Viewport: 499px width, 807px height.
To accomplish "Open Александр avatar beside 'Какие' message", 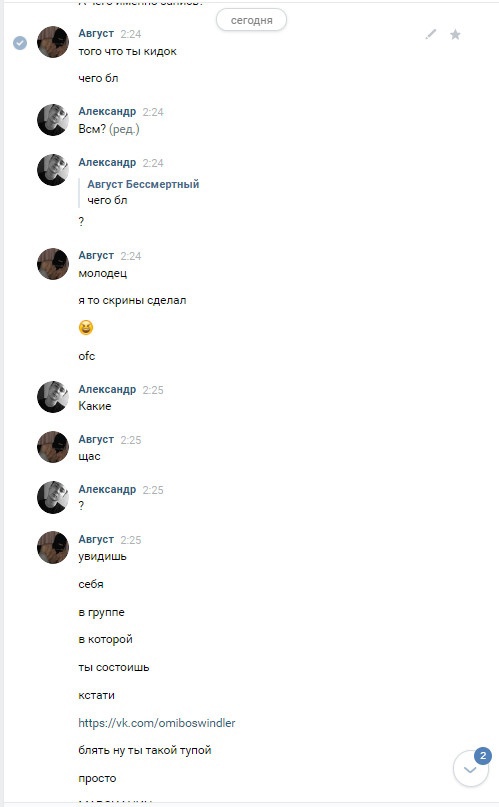I will [53, 397].
